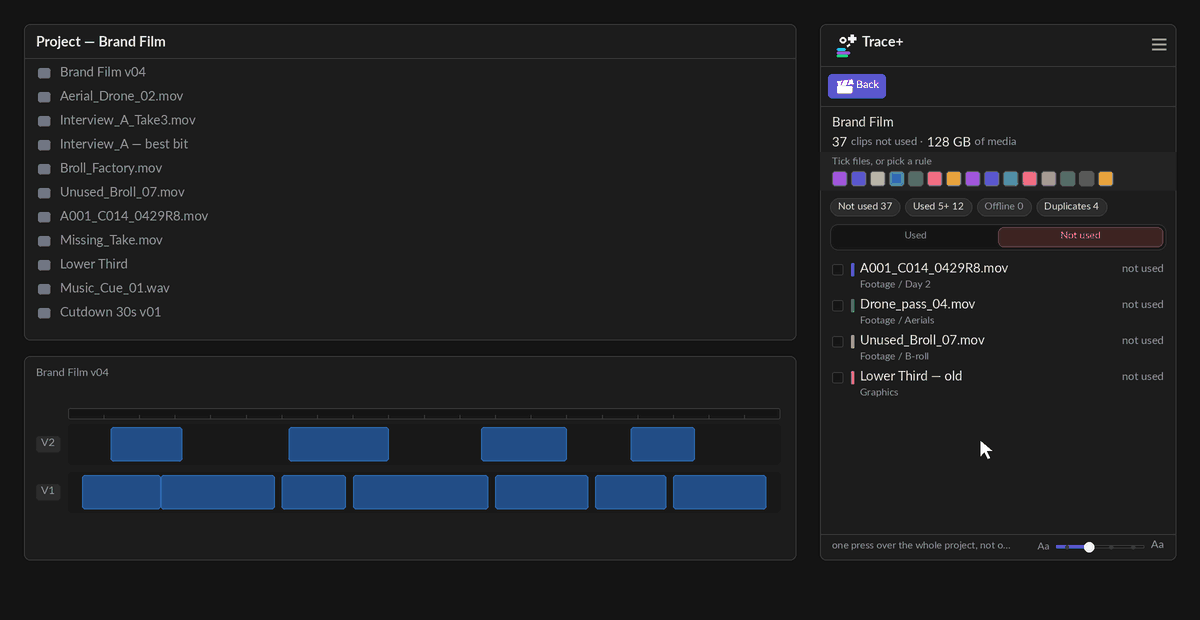Click the sequence icon beside Cutdown 30s v01
1200x620 pixels.
(44, 313)
